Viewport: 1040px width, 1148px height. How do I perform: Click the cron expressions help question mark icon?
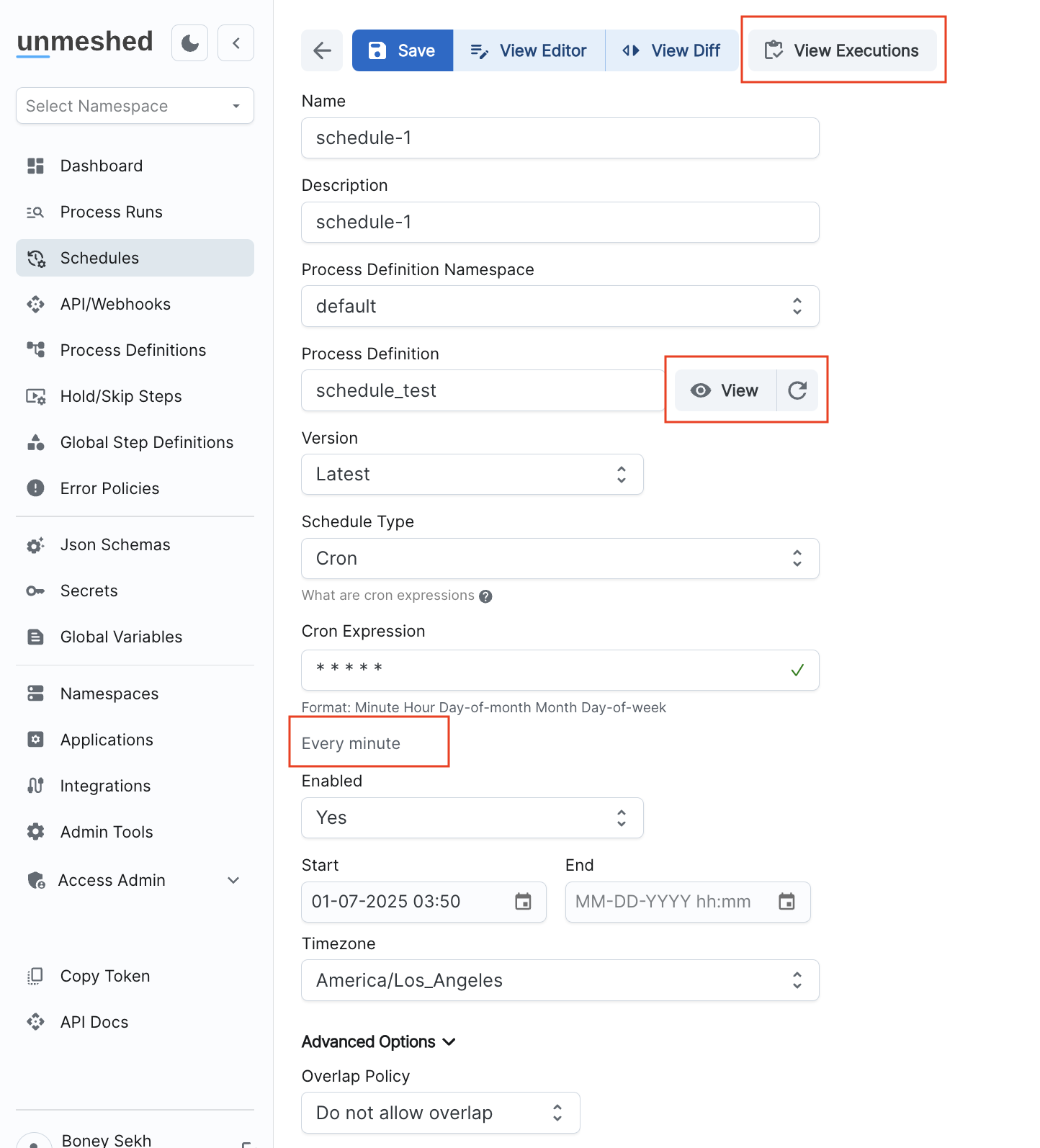pos(486,596)
